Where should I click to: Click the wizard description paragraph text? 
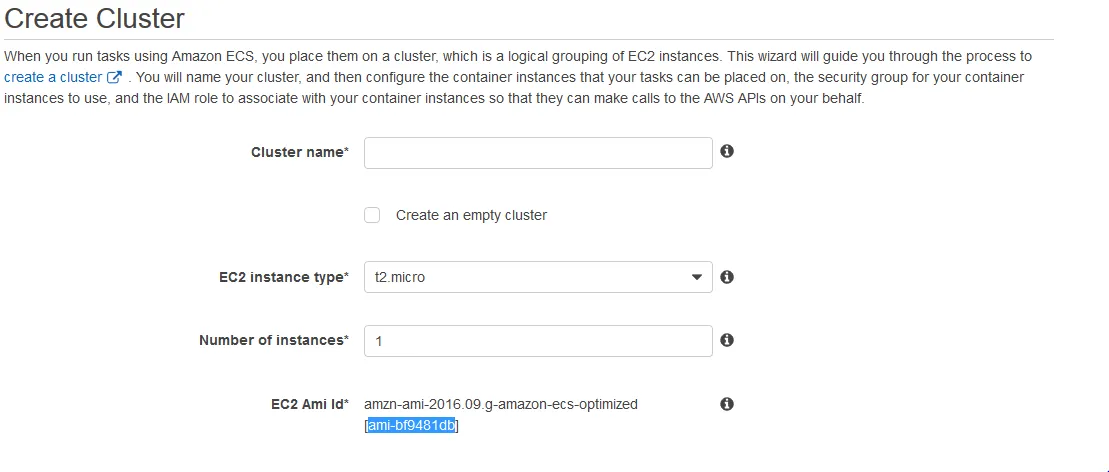point(518,77)
